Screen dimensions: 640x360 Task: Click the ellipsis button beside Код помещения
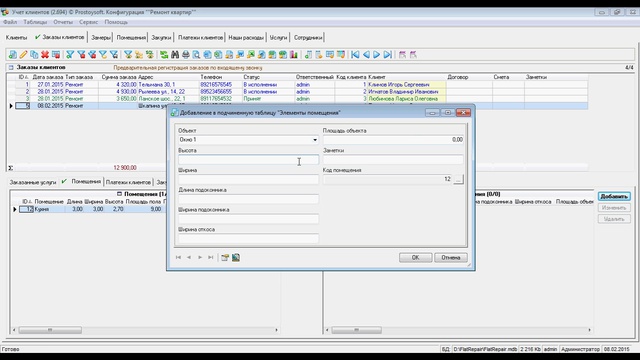458,179
